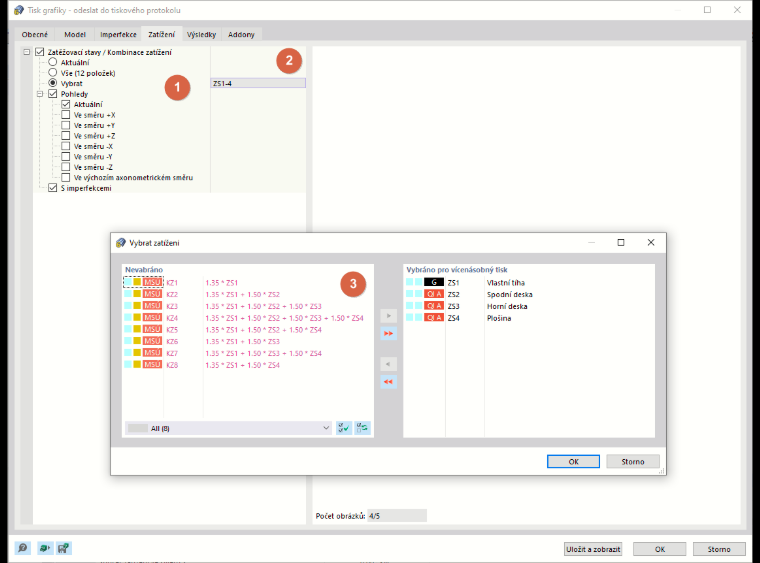Switch to the Imperfekce tab
Screen dimensions: 760x563
(x=118, y=34)
